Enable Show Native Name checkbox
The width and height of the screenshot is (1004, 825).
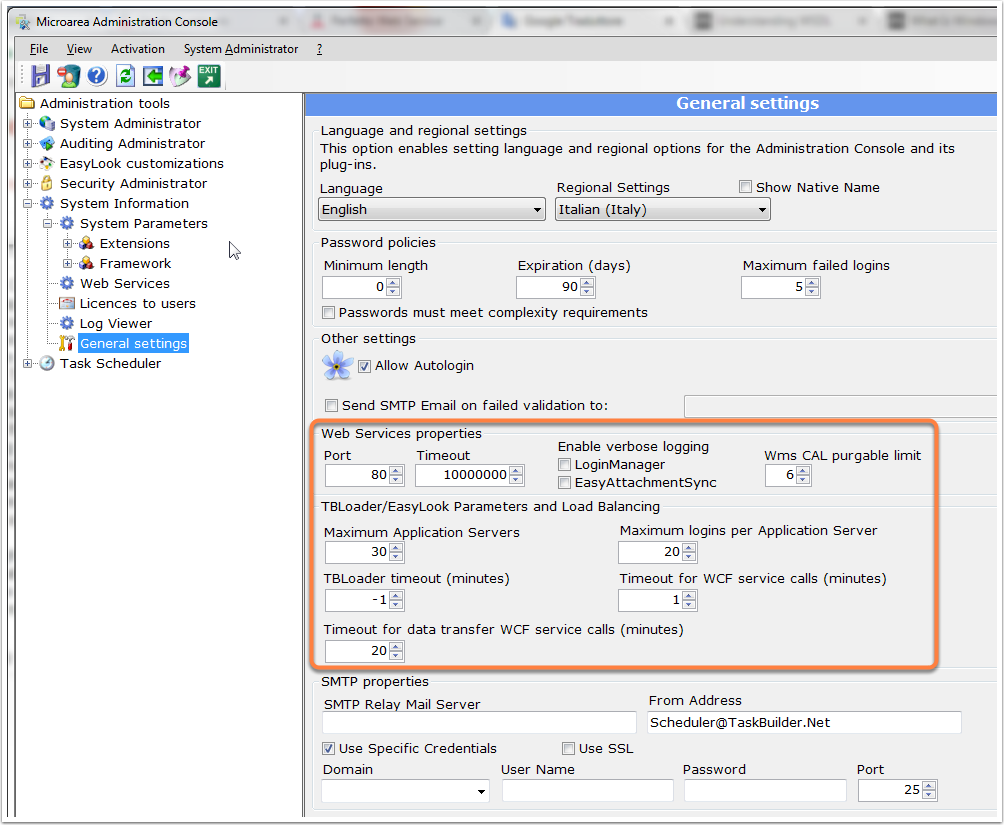pyautogui.click(x=745, y=186)
